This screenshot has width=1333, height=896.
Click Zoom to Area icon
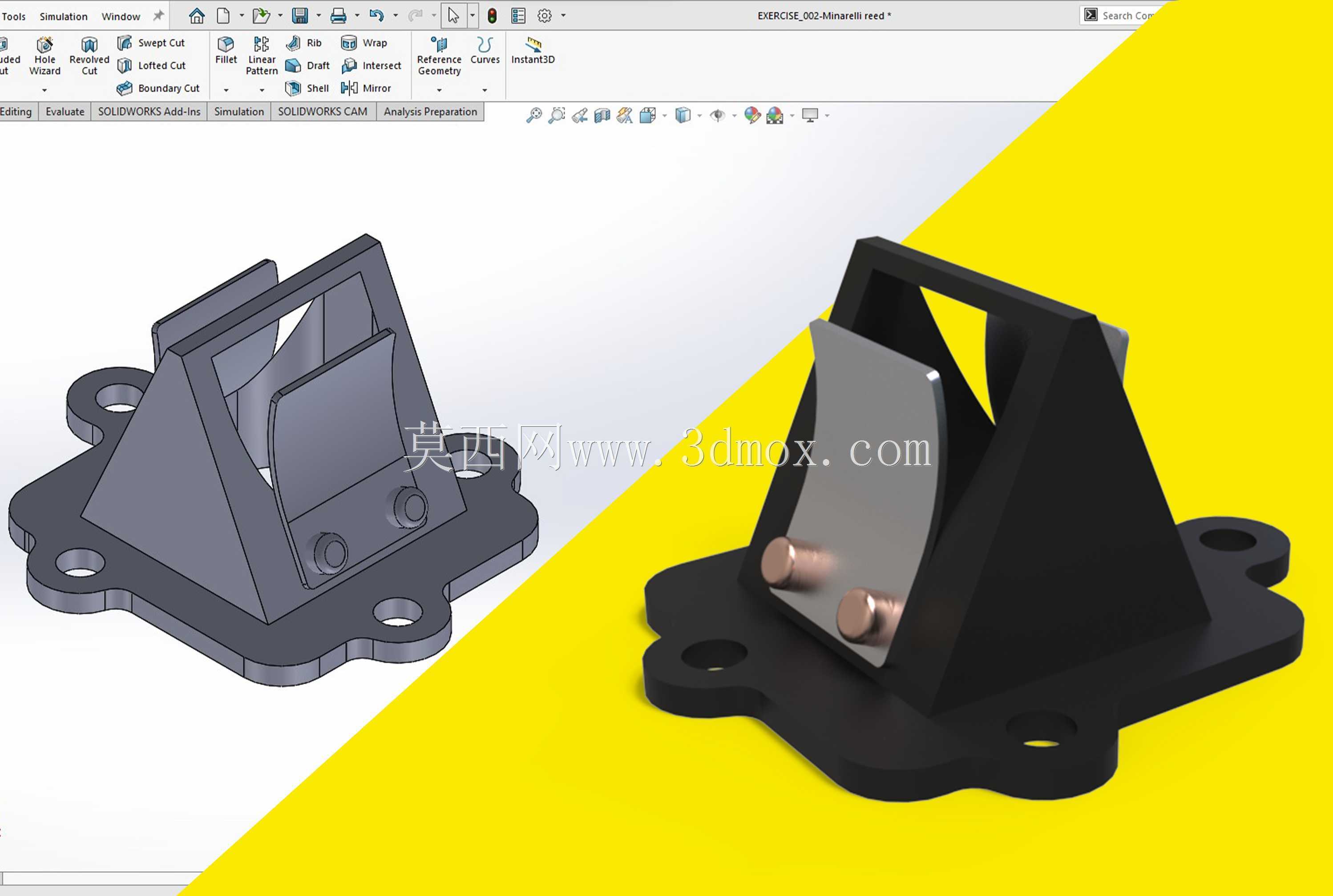tap(557, 115)
